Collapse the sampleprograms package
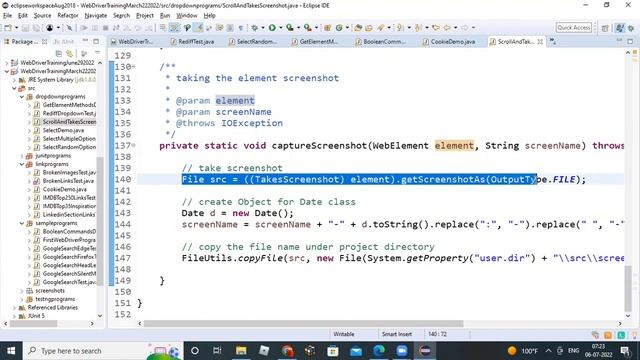The height and width of the screenshot is (360, 640). (x=22, y=223)
